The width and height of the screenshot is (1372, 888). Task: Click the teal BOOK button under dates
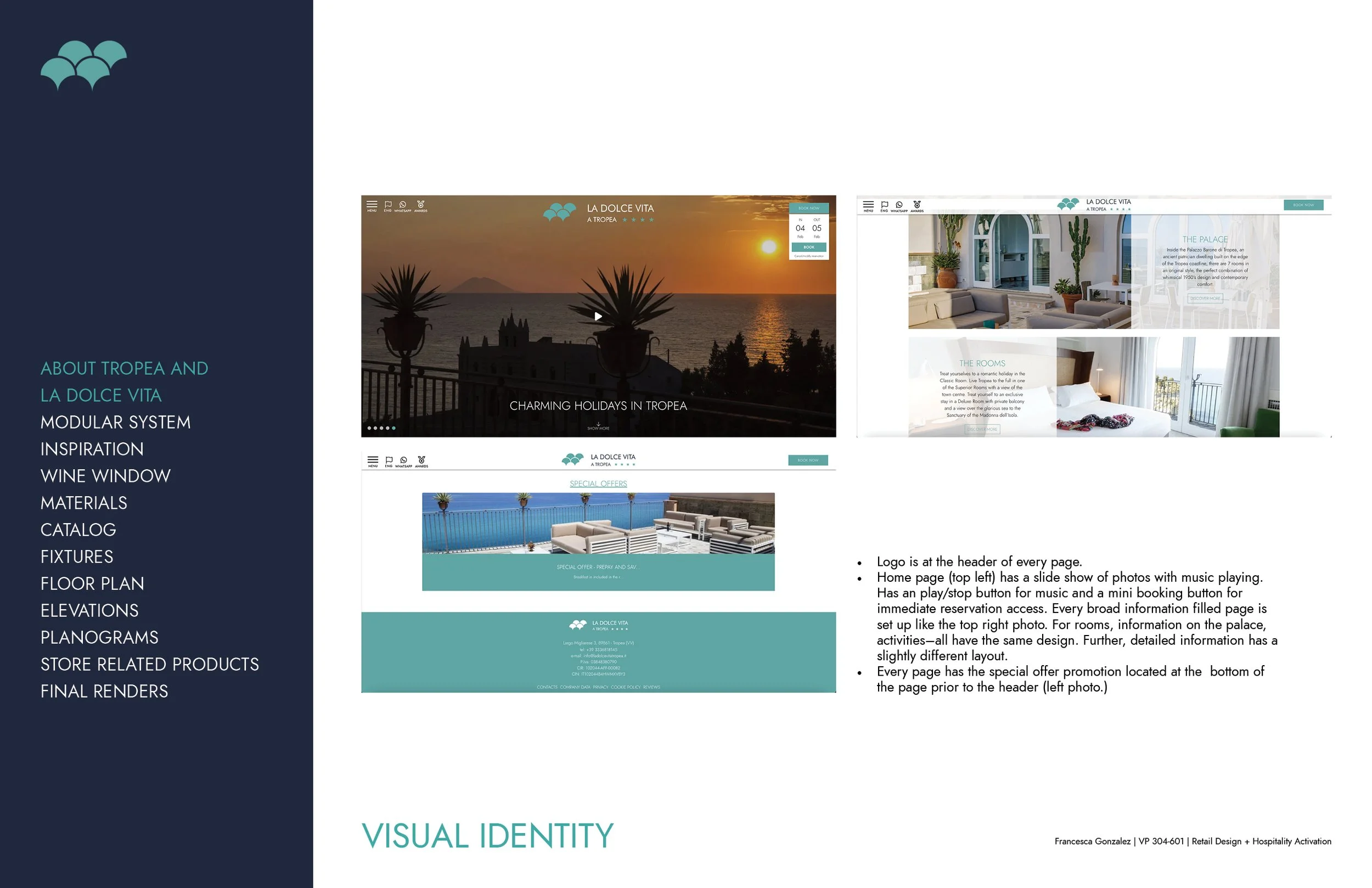coord(809,247)
